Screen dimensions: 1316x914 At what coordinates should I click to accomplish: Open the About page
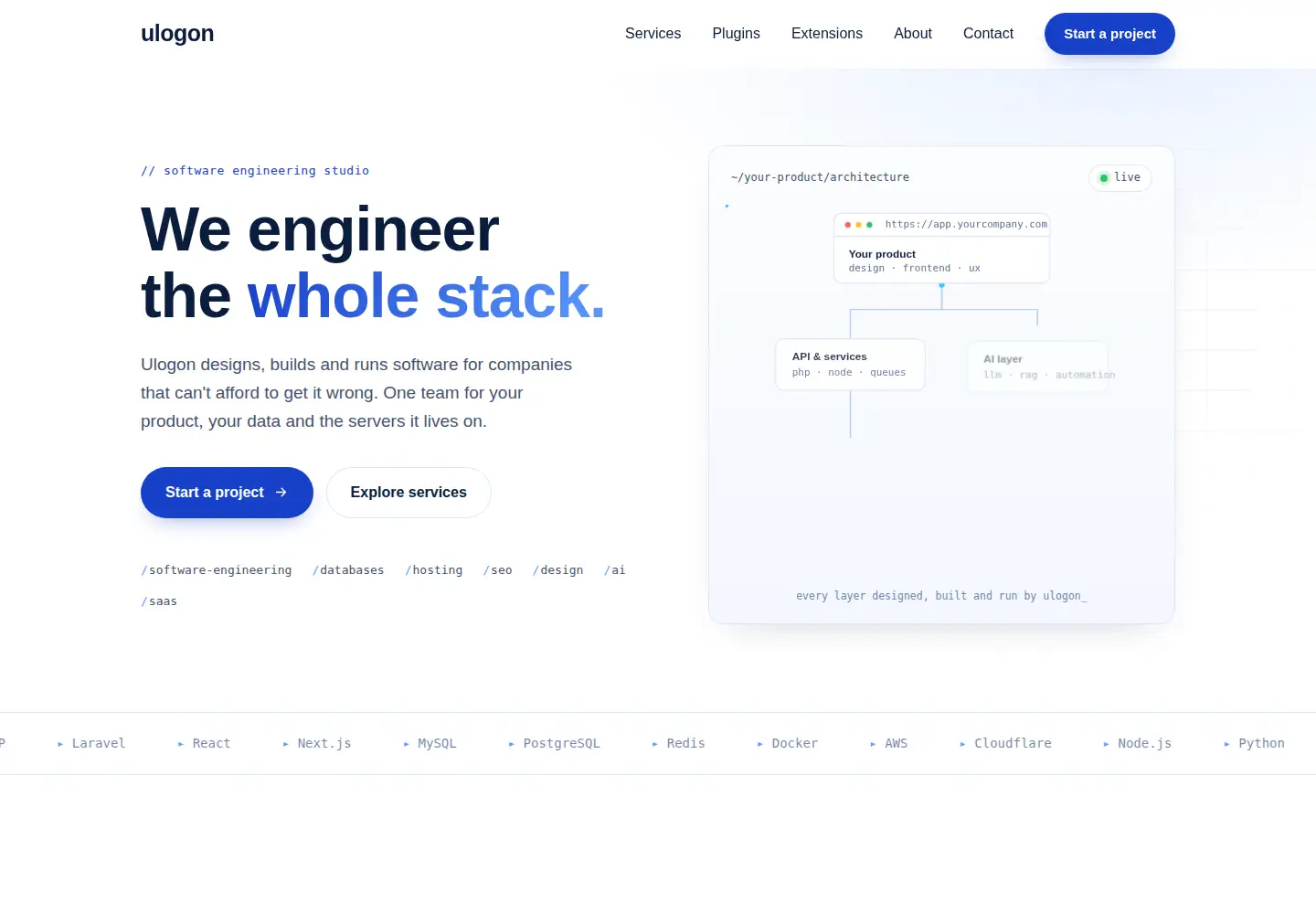coord(912,34)
